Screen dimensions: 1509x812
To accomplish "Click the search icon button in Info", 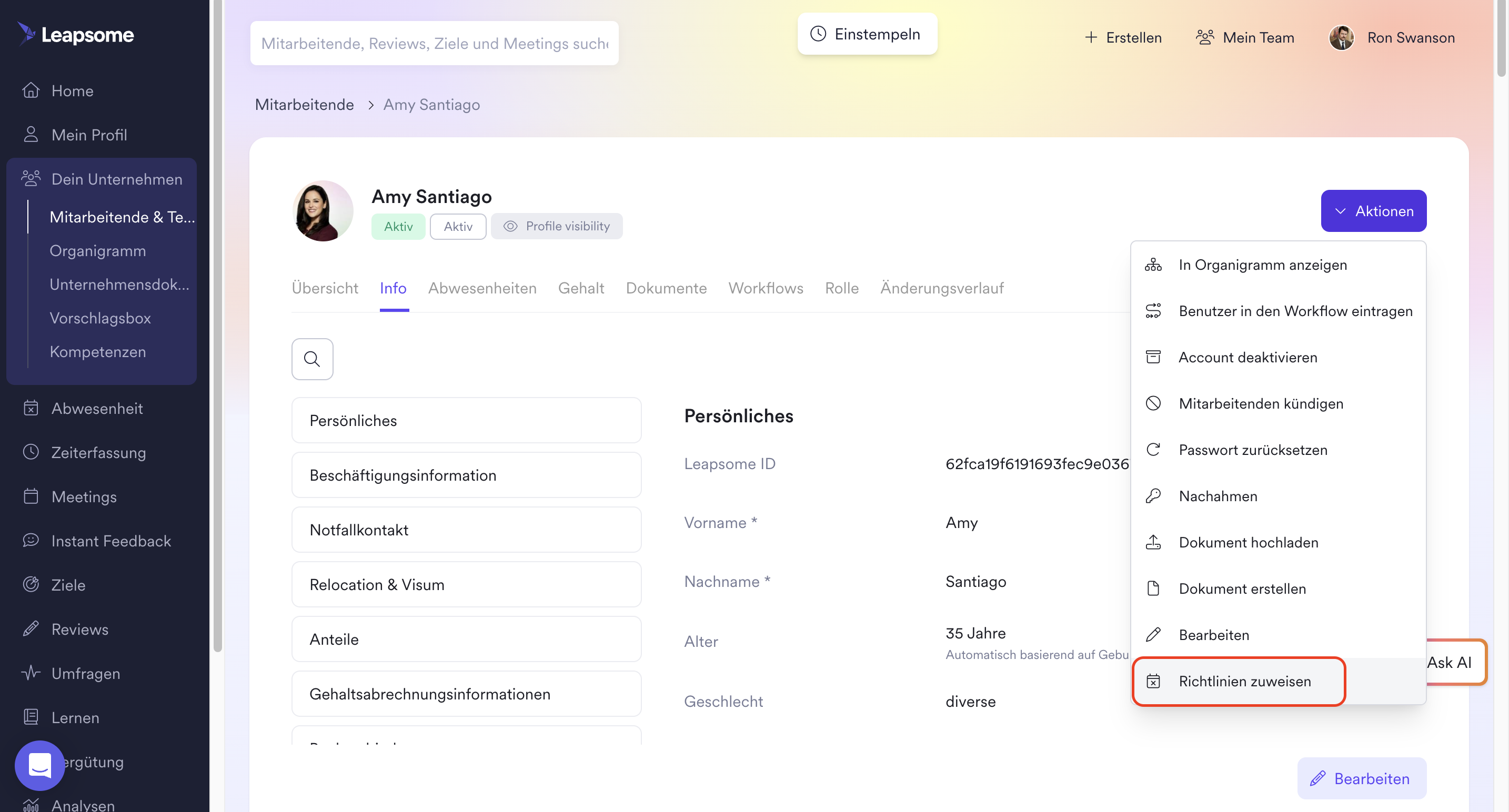I will 312,359.
